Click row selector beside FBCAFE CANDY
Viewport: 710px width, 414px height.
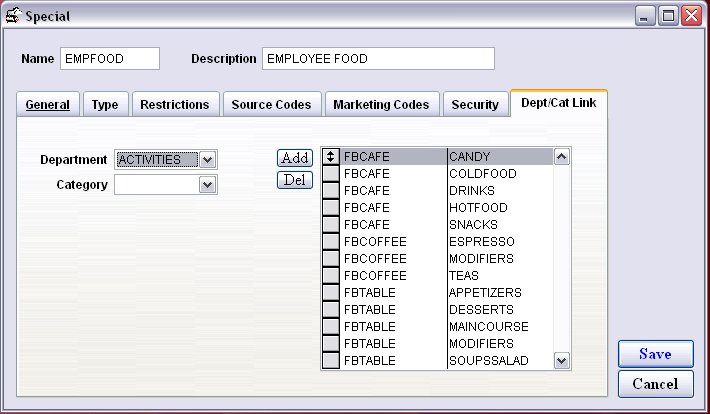point(331,157)
